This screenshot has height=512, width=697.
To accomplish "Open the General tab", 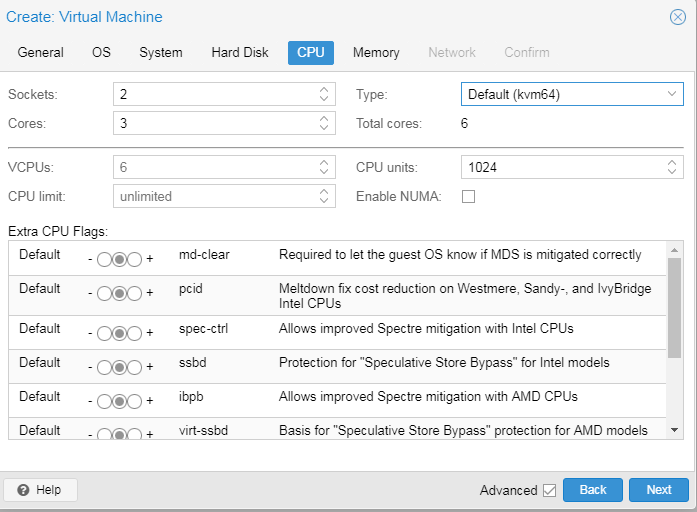I will [40, 52].
